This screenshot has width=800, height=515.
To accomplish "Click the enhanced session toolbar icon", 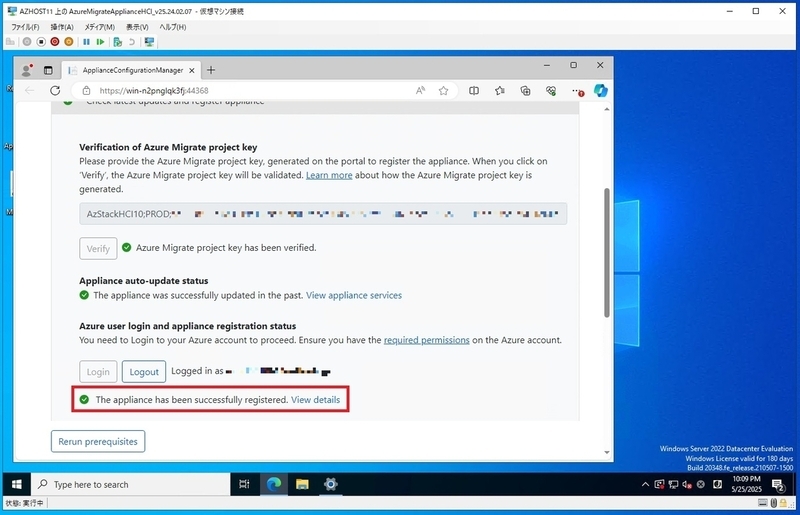I will click(149, 42).
